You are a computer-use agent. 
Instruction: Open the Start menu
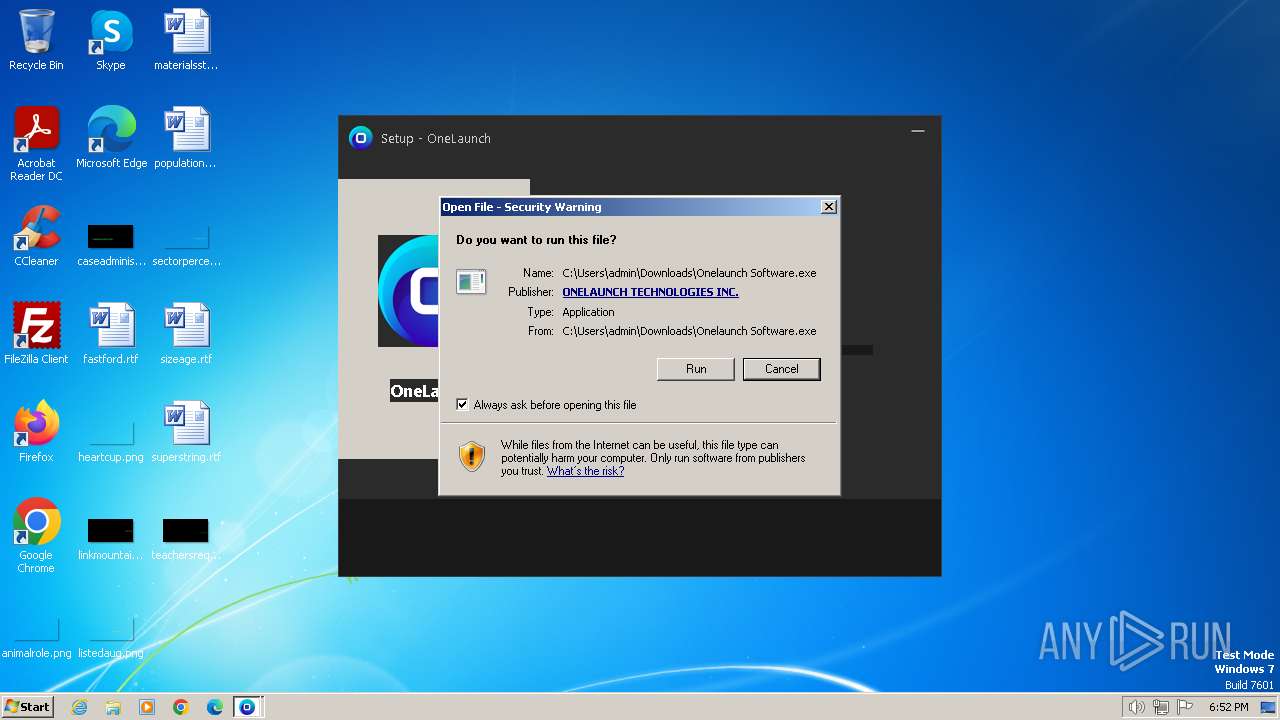27,707
